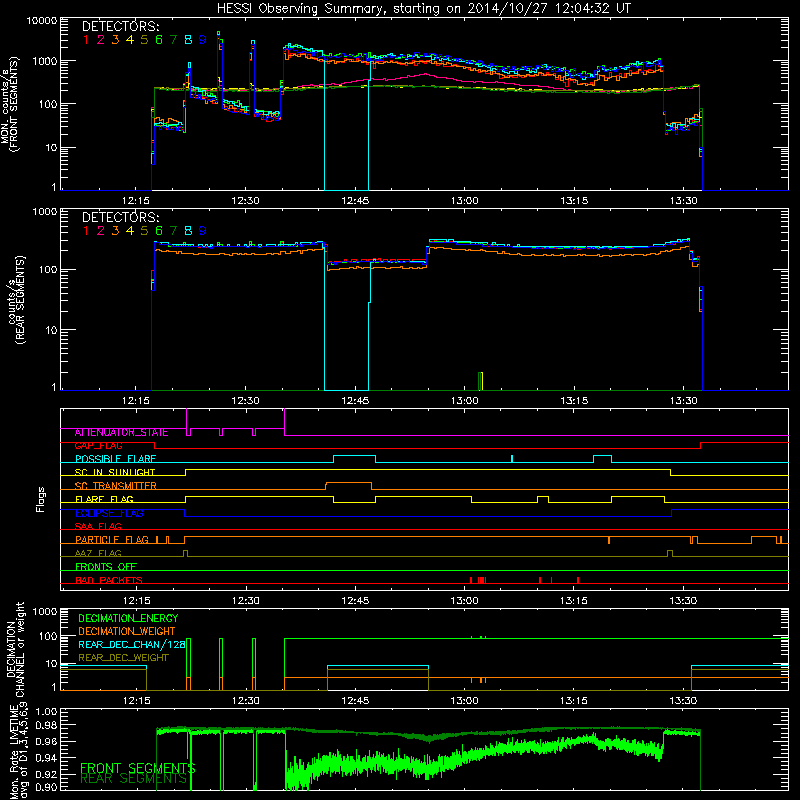This screenshot has width=800, height=800.
Task: Click the BAD_PACKETS flag label
Action: click(109, 580)
